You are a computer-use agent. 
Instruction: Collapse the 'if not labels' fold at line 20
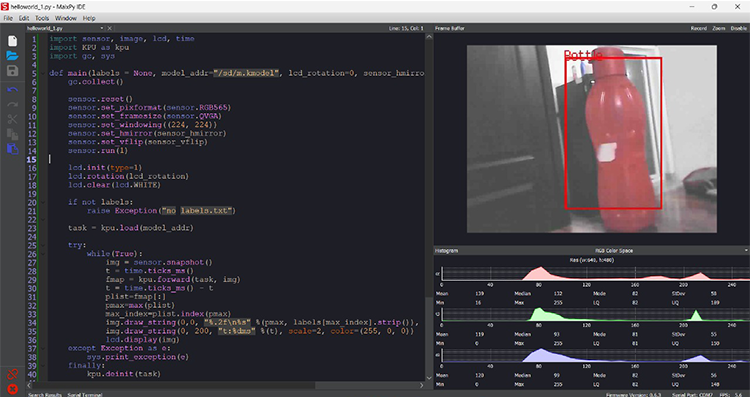pyautogui.click(x=44, y=202)
